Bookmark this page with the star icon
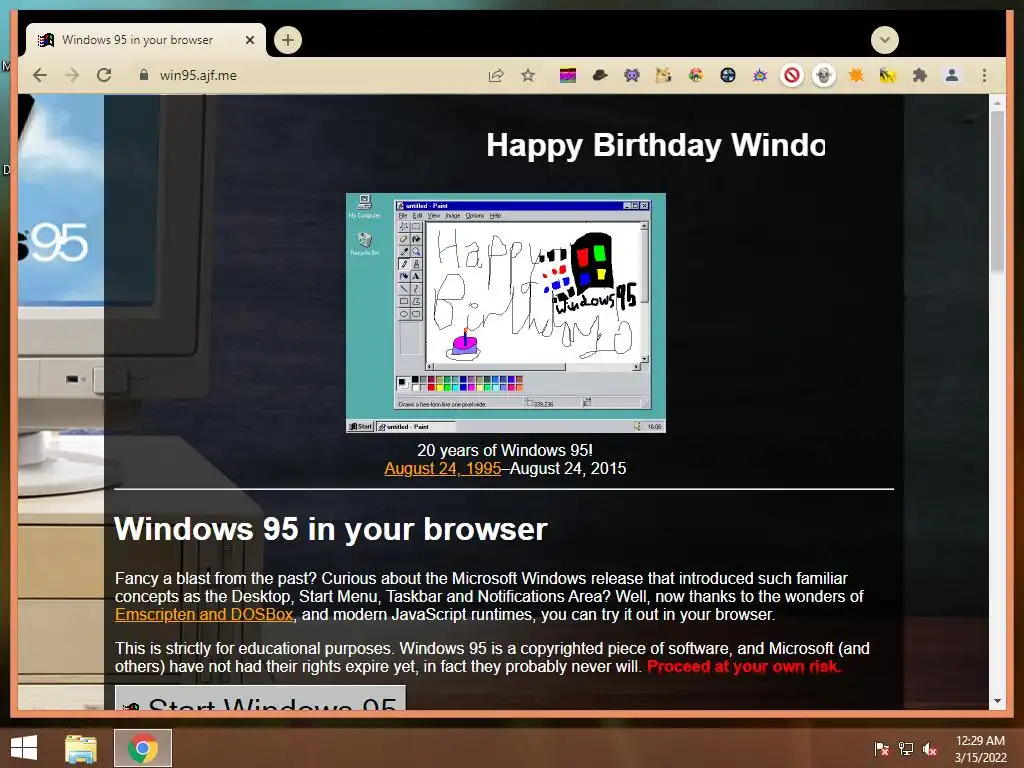 pos(528,75)
